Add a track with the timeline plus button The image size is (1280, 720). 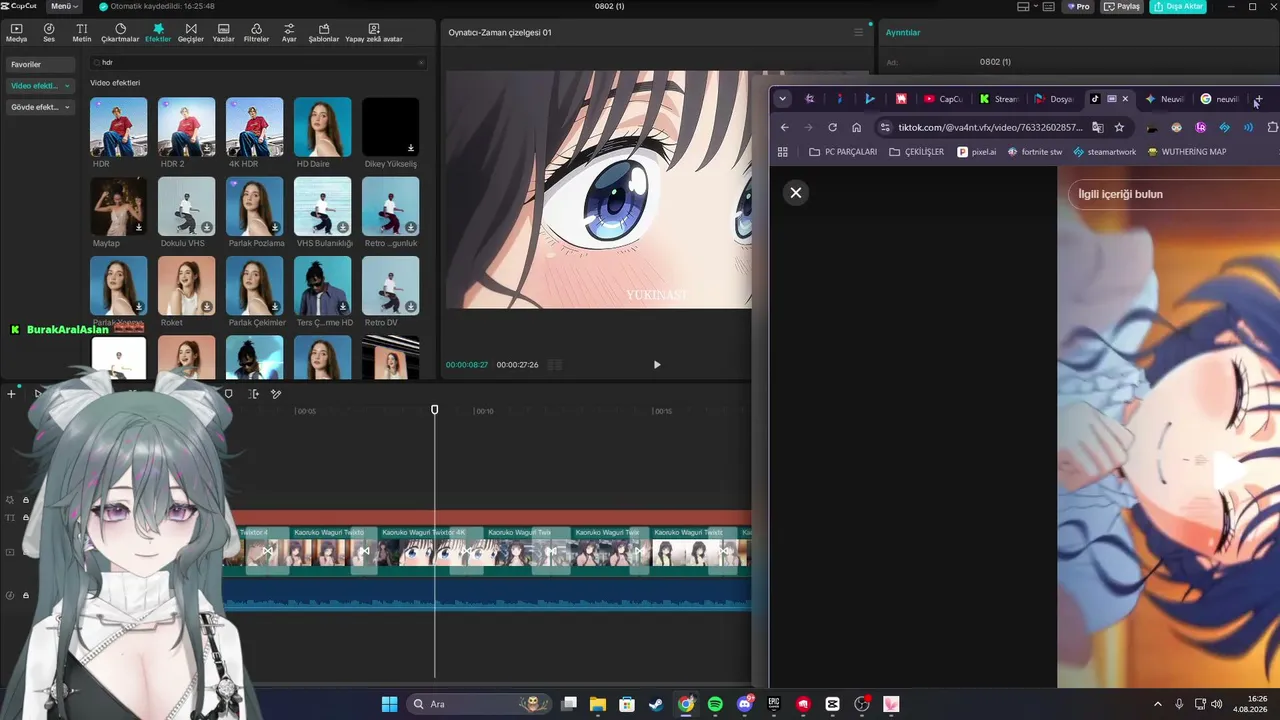pyautogui.click(x=11, y=394)
